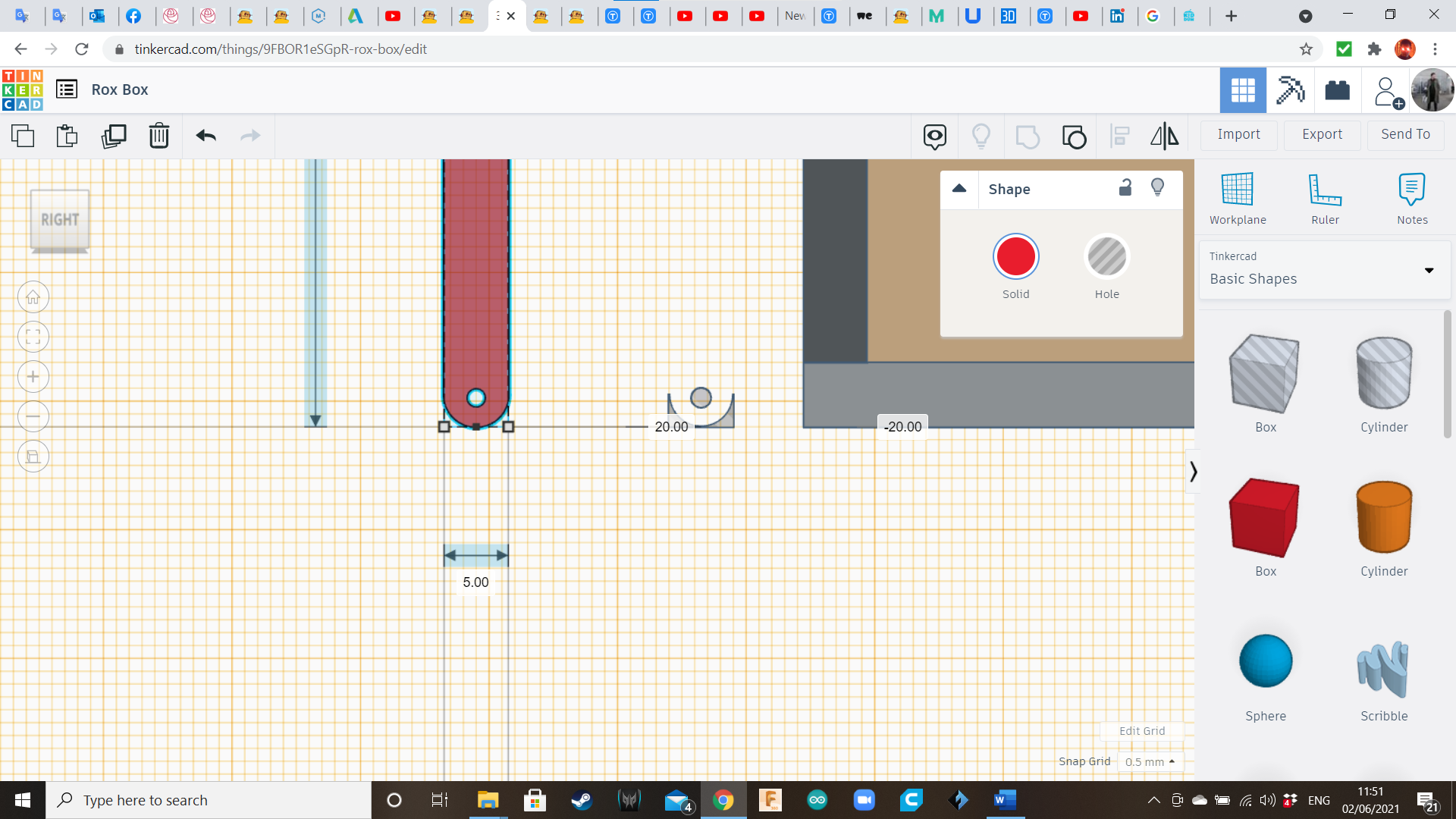Collapse the shapes side panel chevron
The width and height of the screenshot is (1456, 819).
(x=1193, y=472)
